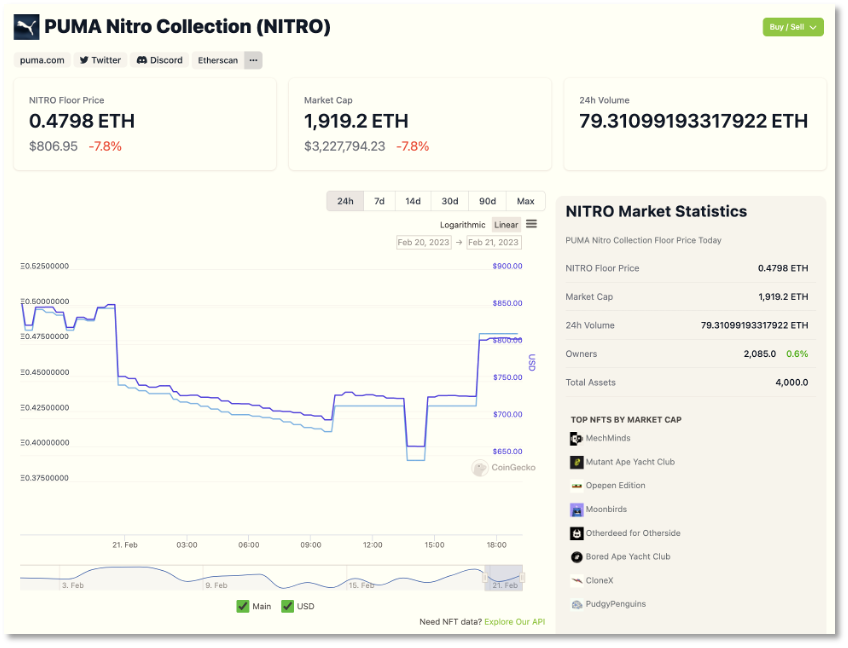Viewport: 848px width, 648px height.
Task: Click the PudgyPenguins collection icon
Action: [x=576, y=605]
